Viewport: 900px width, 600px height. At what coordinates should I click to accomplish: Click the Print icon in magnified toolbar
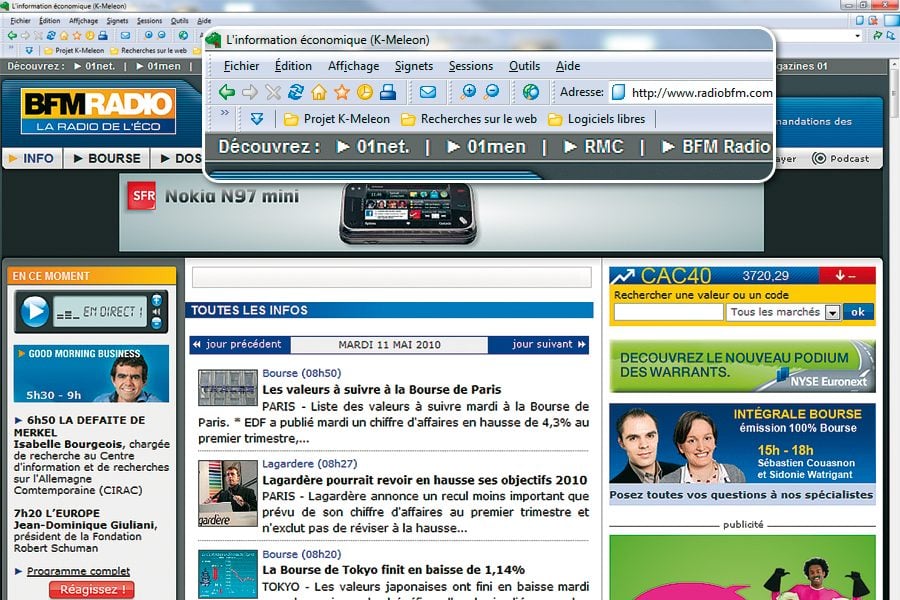388,93
